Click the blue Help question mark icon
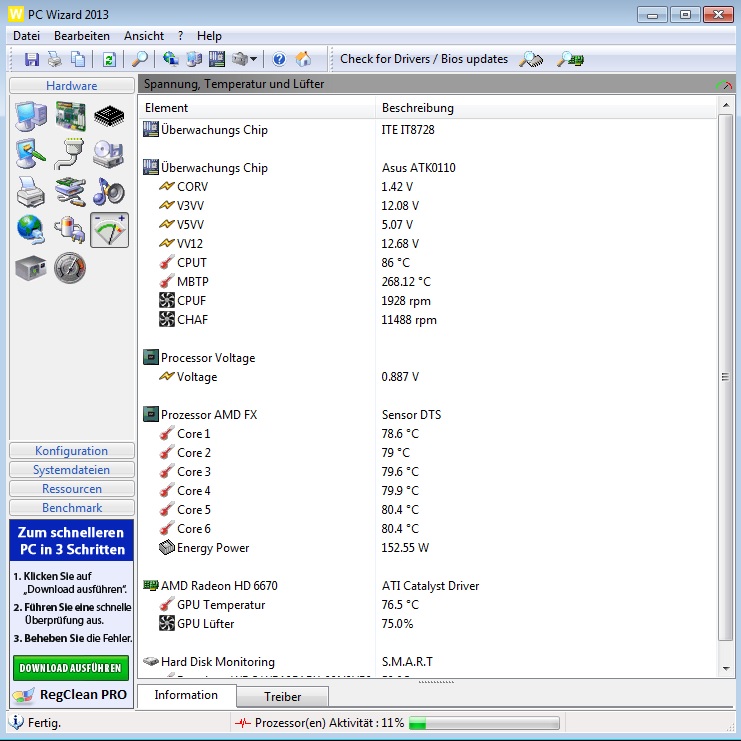This screenshot has width=741, height=741. pos(279,60)
